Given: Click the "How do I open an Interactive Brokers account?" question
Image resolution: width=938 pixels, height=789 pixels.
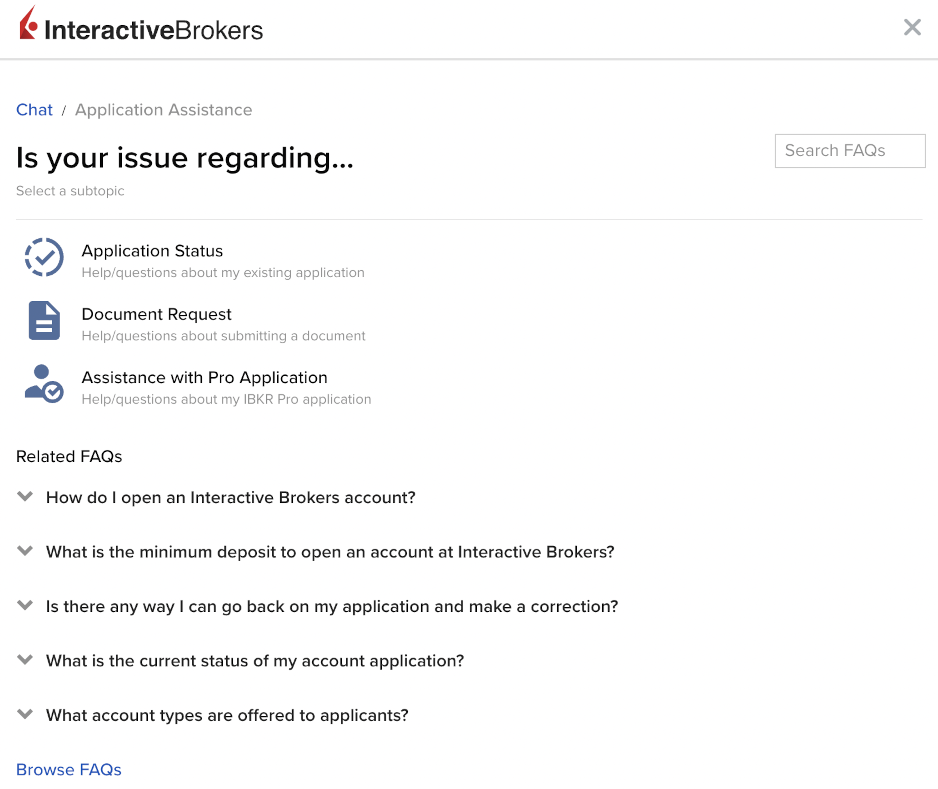Looking at the screenshot, I should [x=230, y=497].
